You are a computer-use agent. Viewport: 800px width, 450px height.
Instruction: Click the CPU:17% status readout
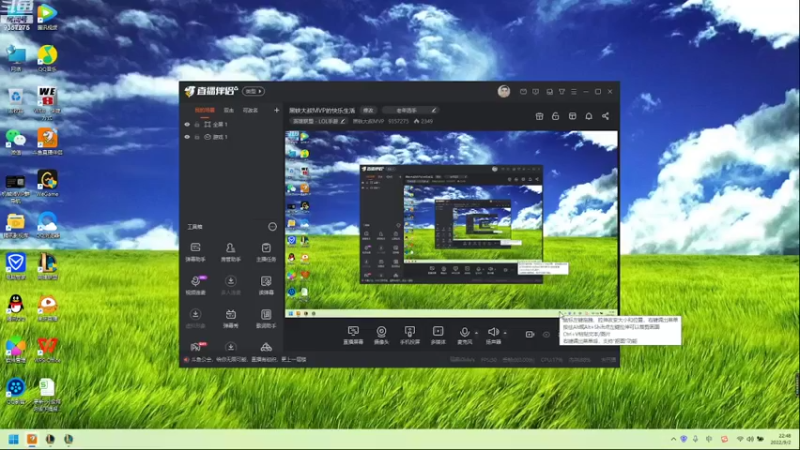552,360
